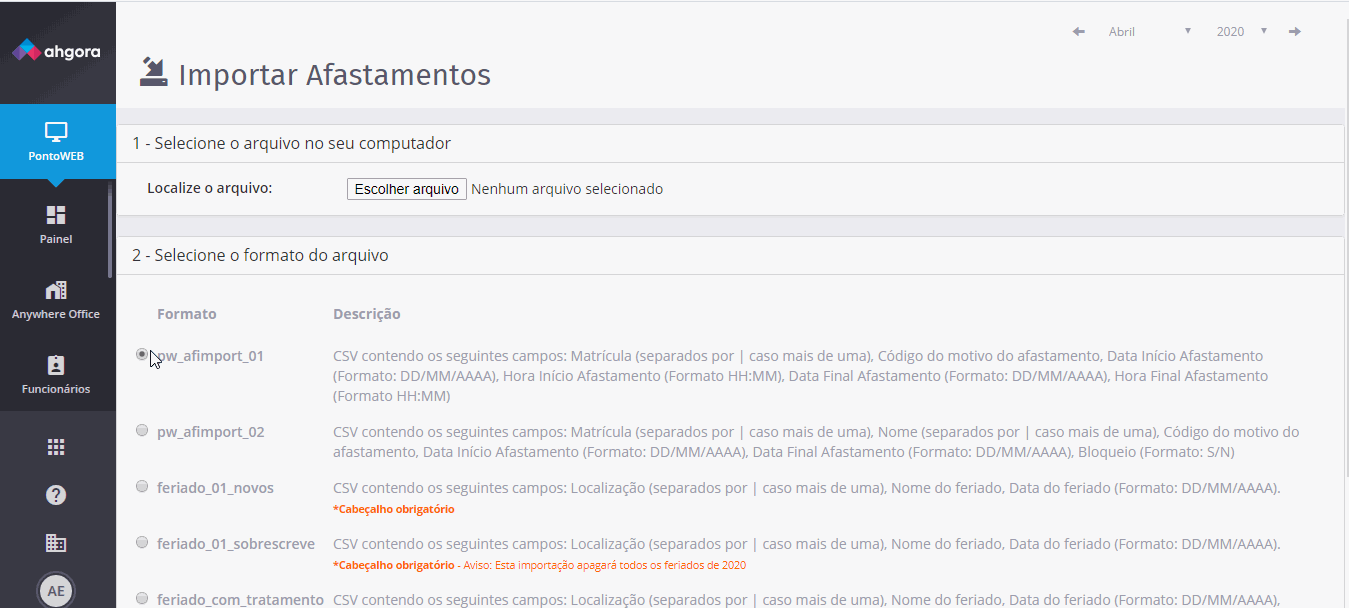This screenshot has height=608, width=1349.
Task: Click the Ahgora logo
Action: click(56, 50)
